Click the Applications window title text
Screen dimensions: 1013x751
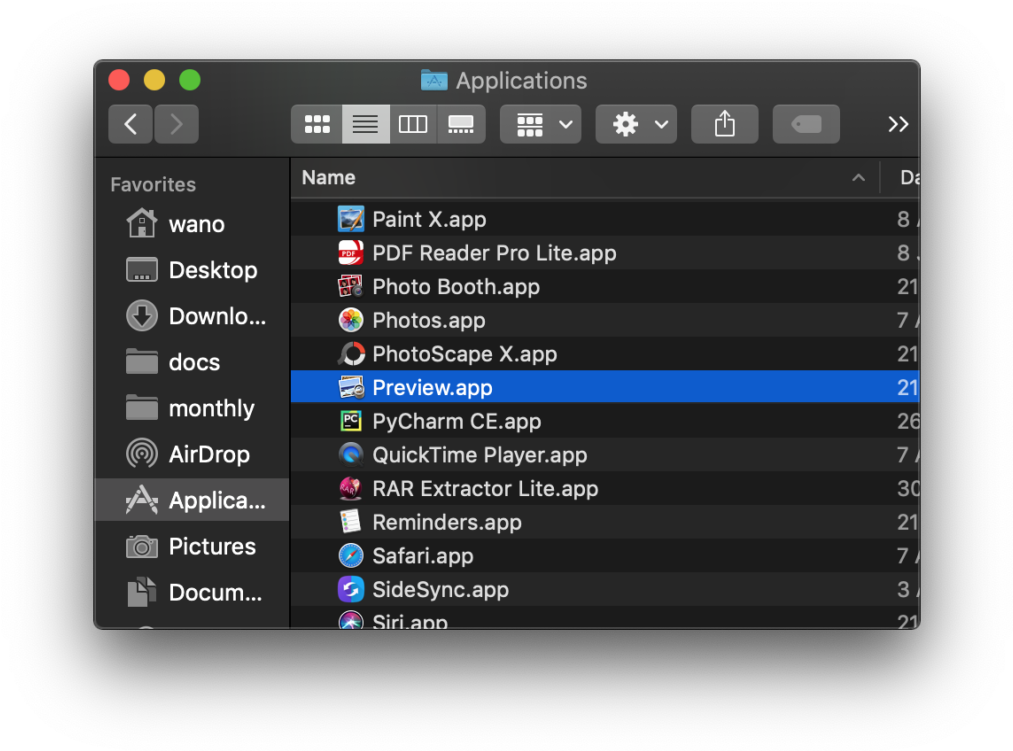click(x=521, y=81)
